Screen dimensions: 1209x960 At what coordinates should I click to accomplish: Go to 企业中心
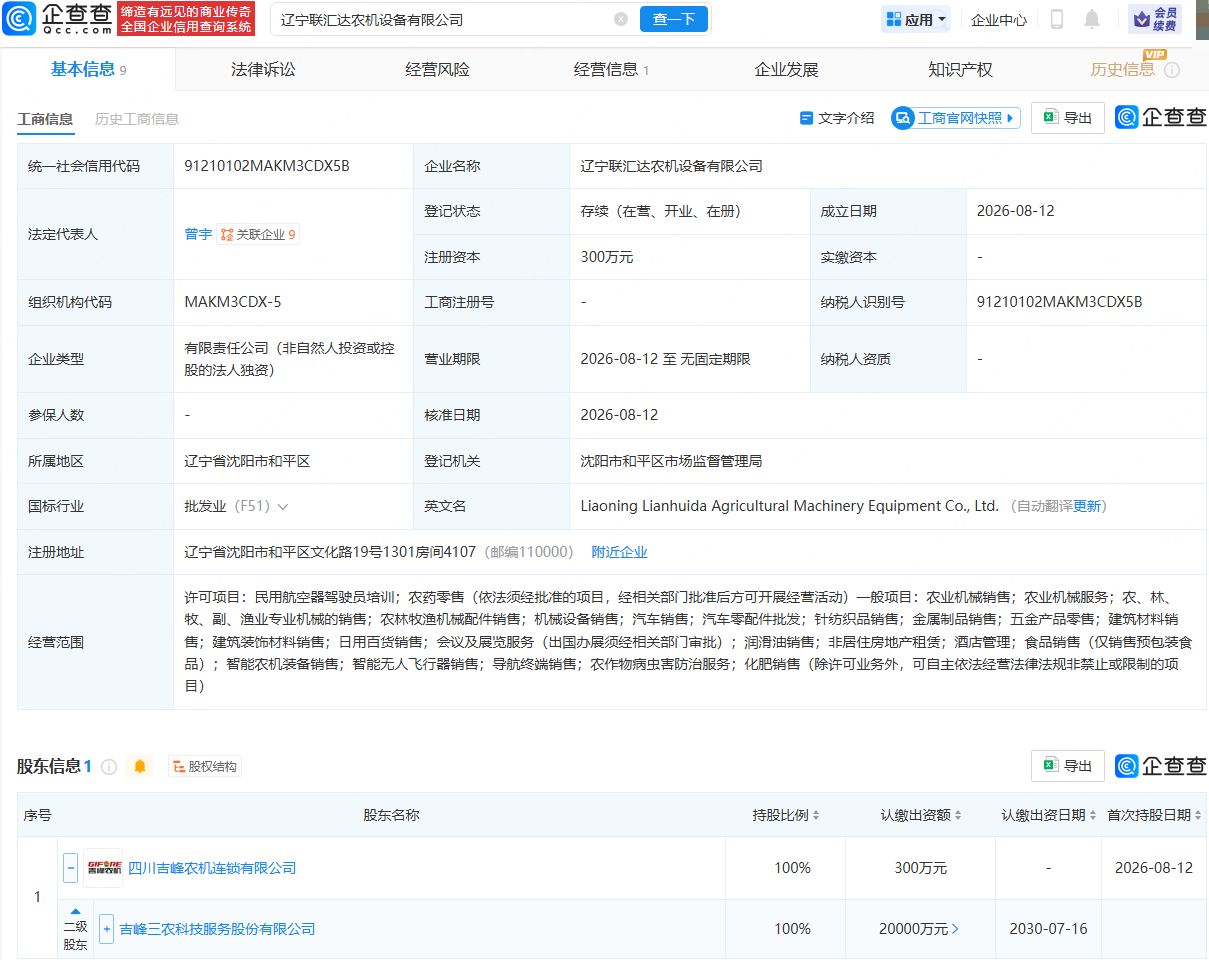point(998,19)
